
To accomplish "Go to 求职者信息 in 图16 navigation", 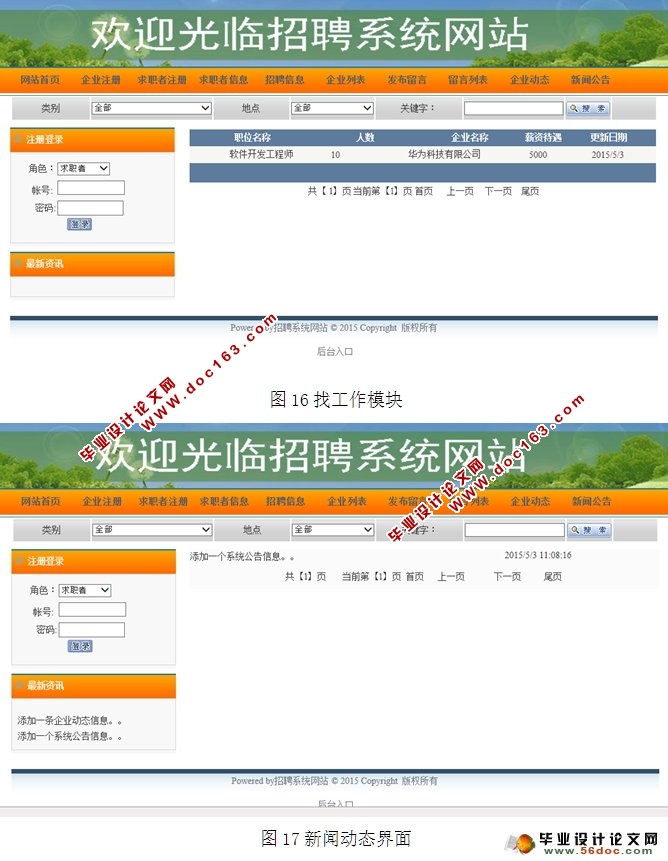I will [x=223, y=80].
